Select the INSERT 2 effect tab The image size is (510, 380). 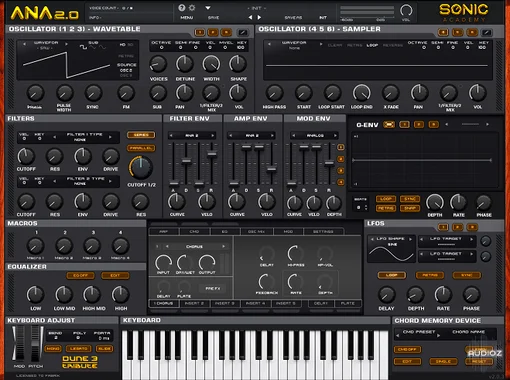pos(194,303)
